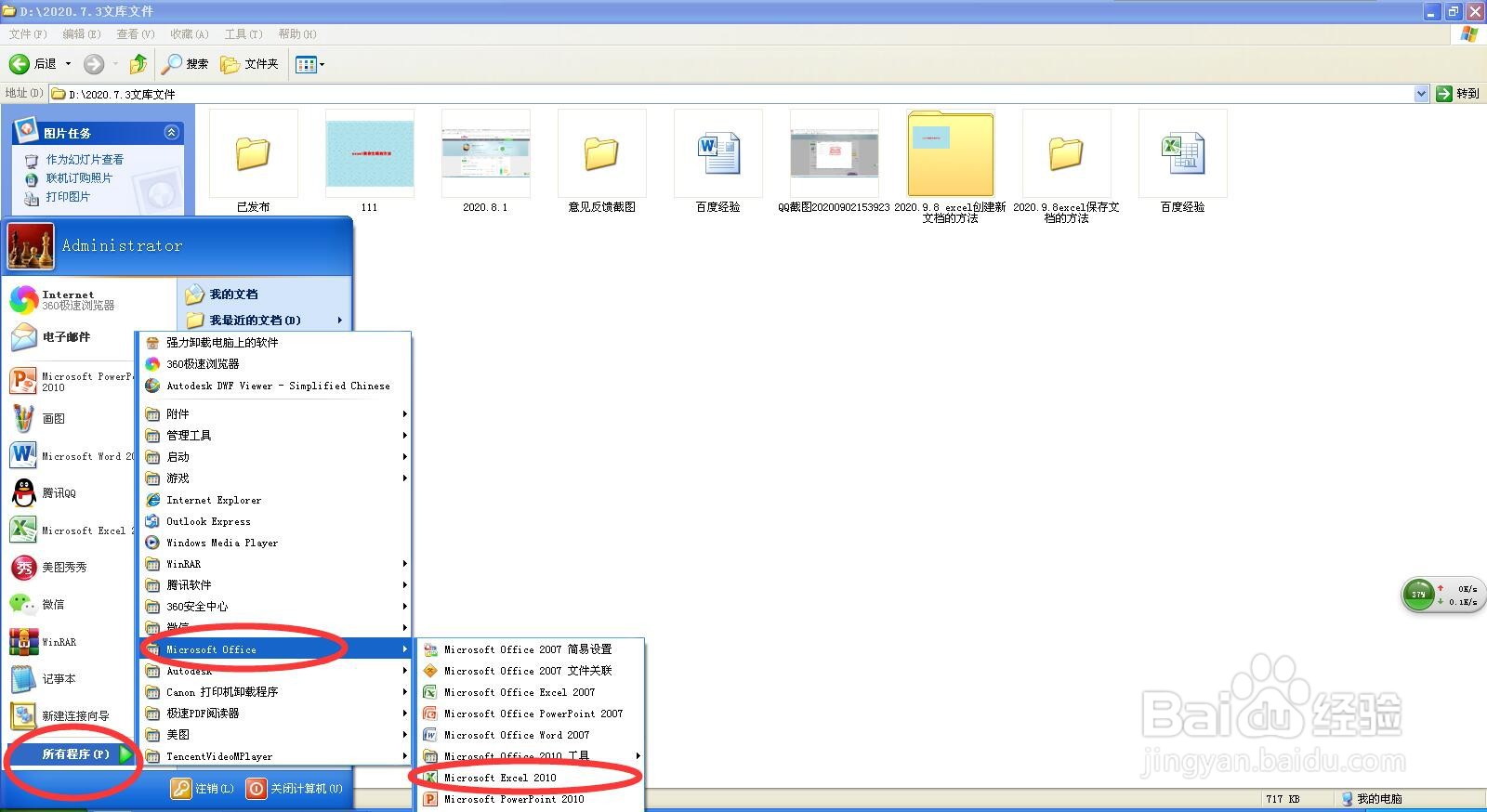
Task: Click the Up folder icon in toolbar
Action: [138, 64]
